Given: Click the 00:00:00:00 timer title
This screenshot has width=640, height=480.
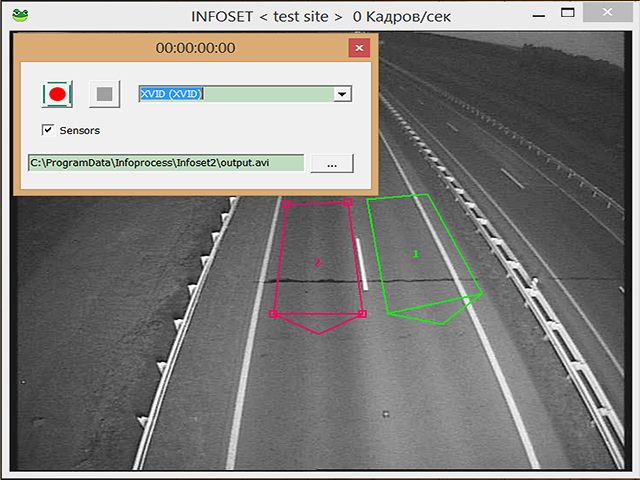Looking at the screenshot, I should [x=196, y=48].
